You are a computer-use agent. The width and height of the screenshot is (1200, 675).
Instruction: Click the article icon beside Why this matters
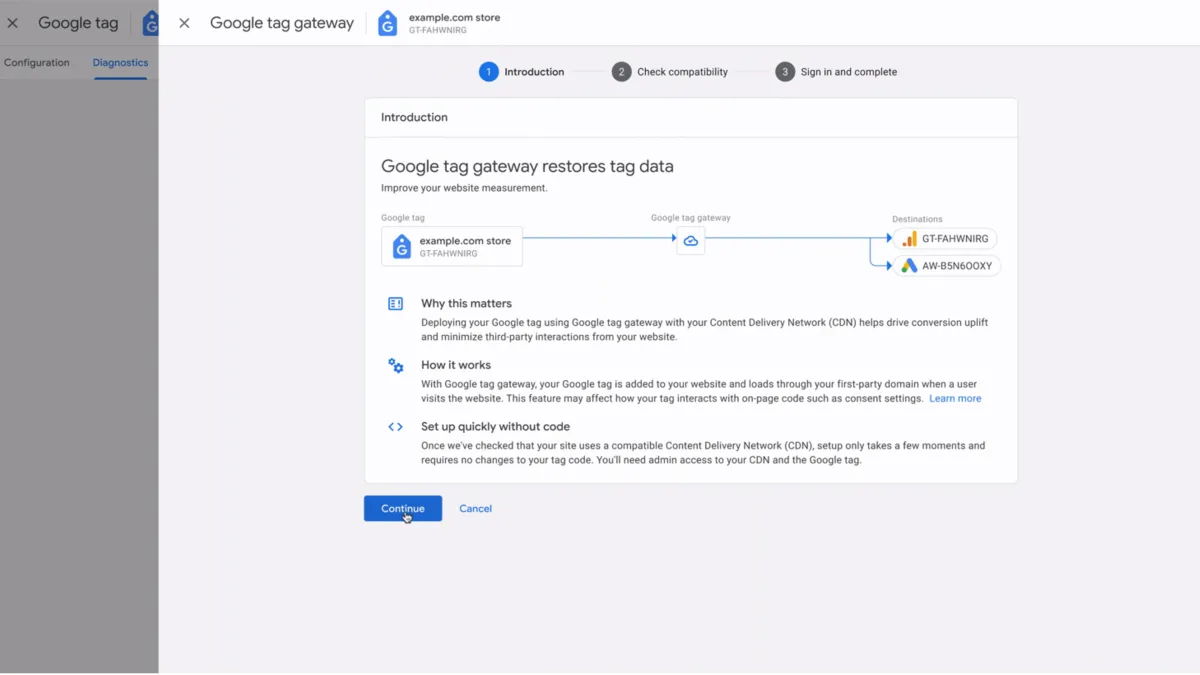click(395, 303)
